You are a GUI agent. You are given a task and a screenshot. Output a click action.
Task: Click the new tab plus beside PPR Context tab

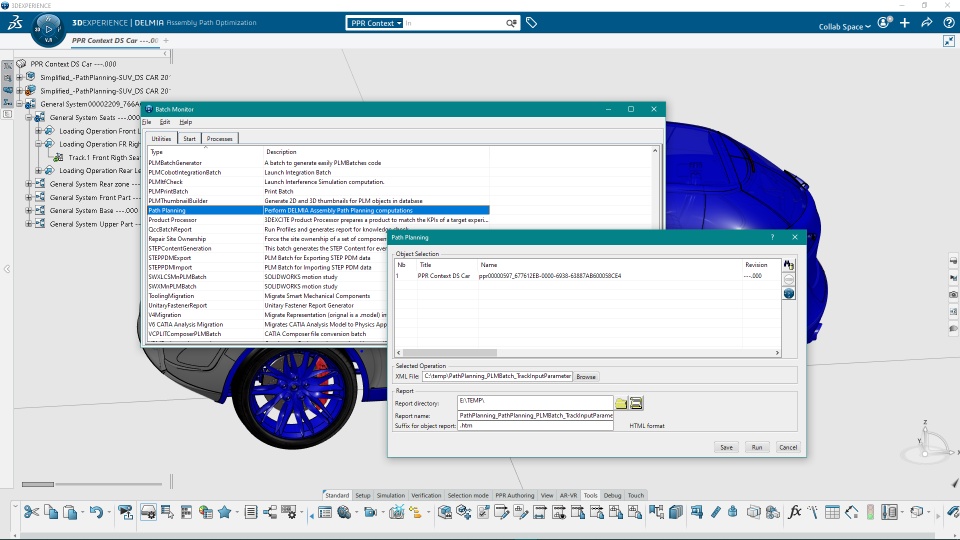tap(166, 41)
